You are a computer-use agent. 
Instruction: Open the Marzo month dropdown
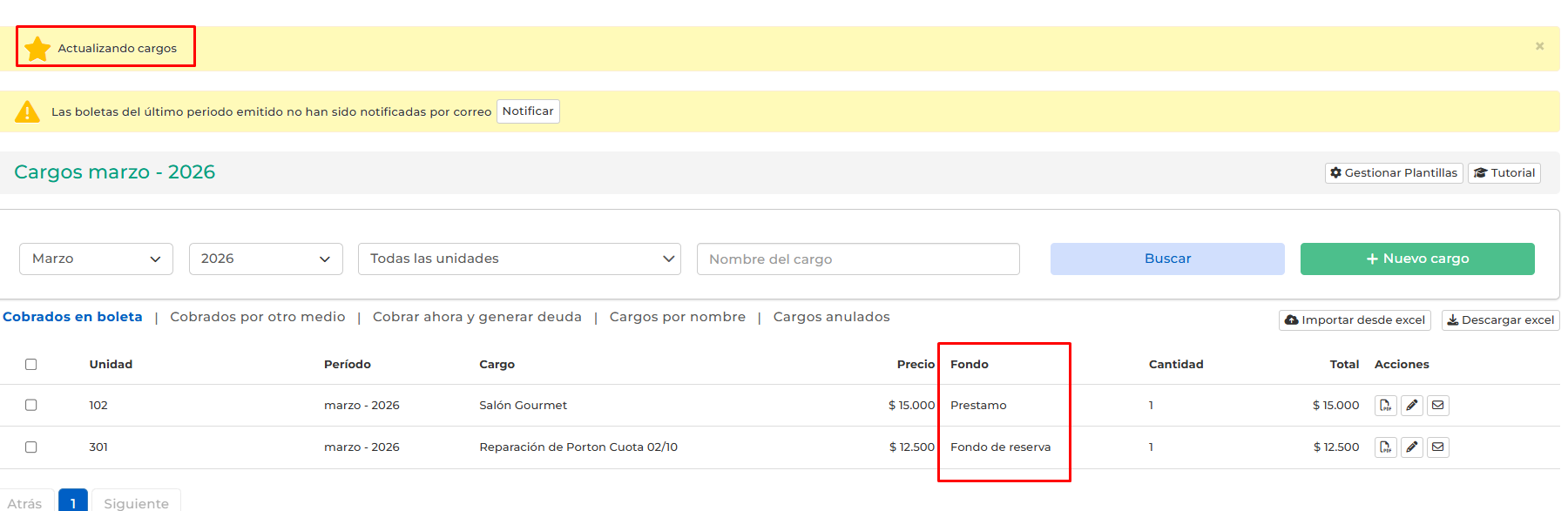click(x=96, y=259)
